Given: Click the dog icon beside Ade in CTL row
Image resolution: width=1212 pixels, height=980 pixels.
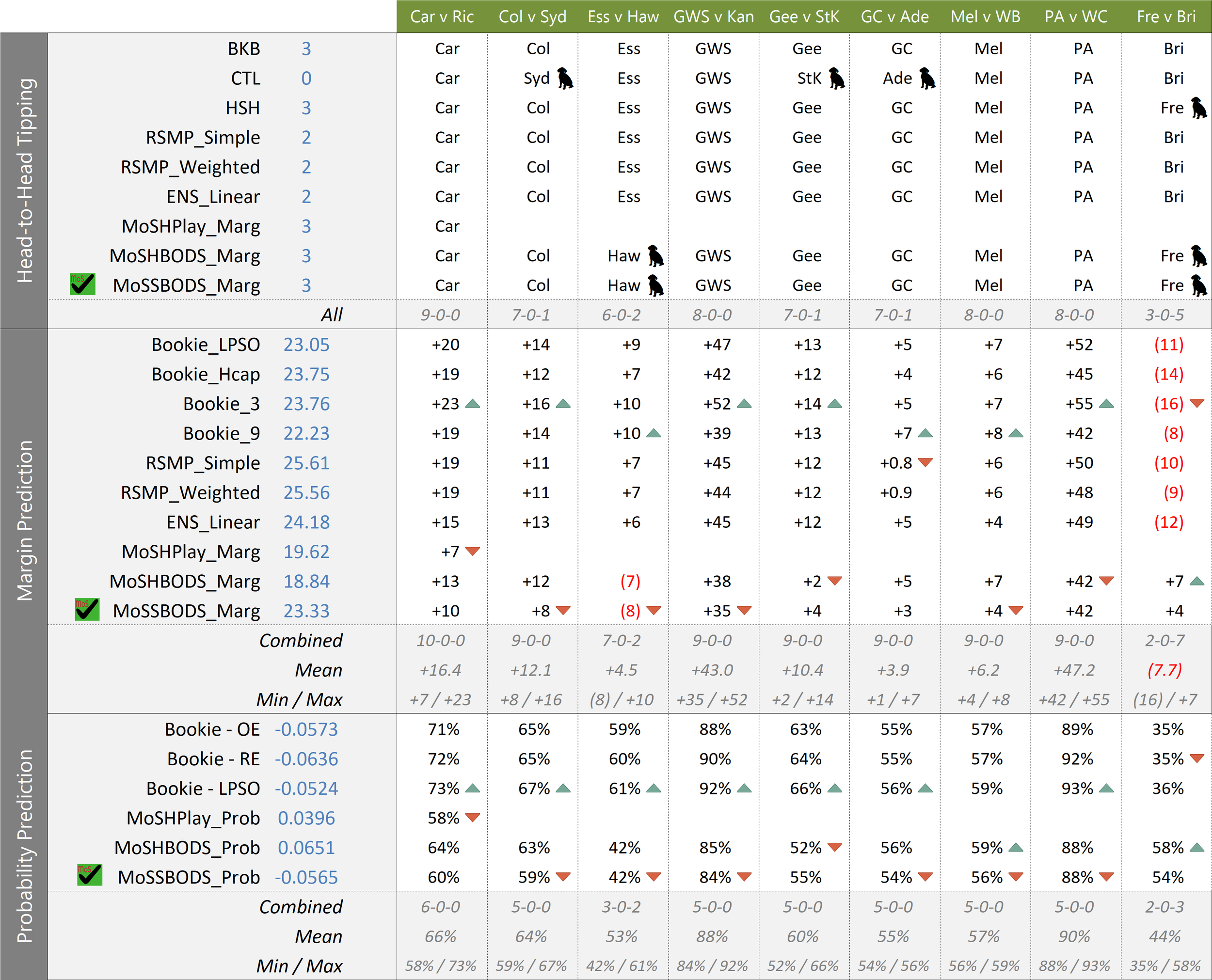Looking at the screenshot, I should pyautogui.click(x=927, y=79).
